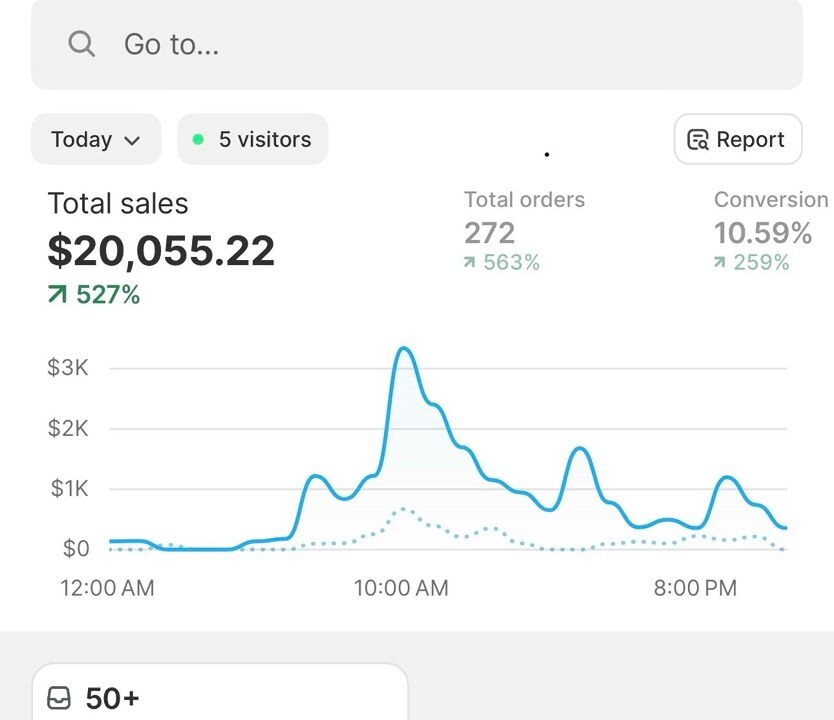Click the Today dropdown chevron arrow
Screen dimensions: 834x720
[x=131, y=140]
